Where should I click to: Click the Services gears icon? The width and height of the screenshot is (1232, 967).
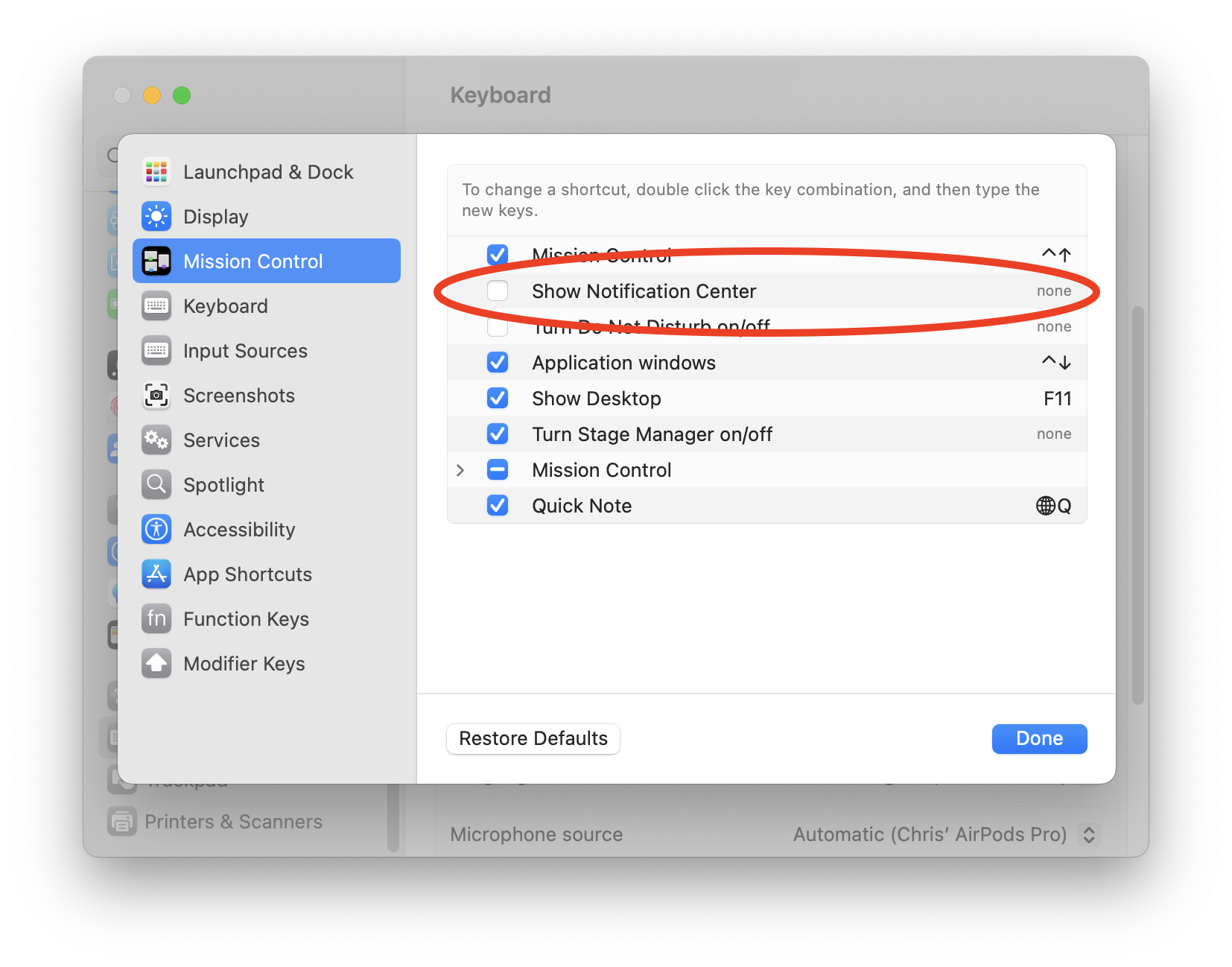pyautogui.click(x=156, y=440)
